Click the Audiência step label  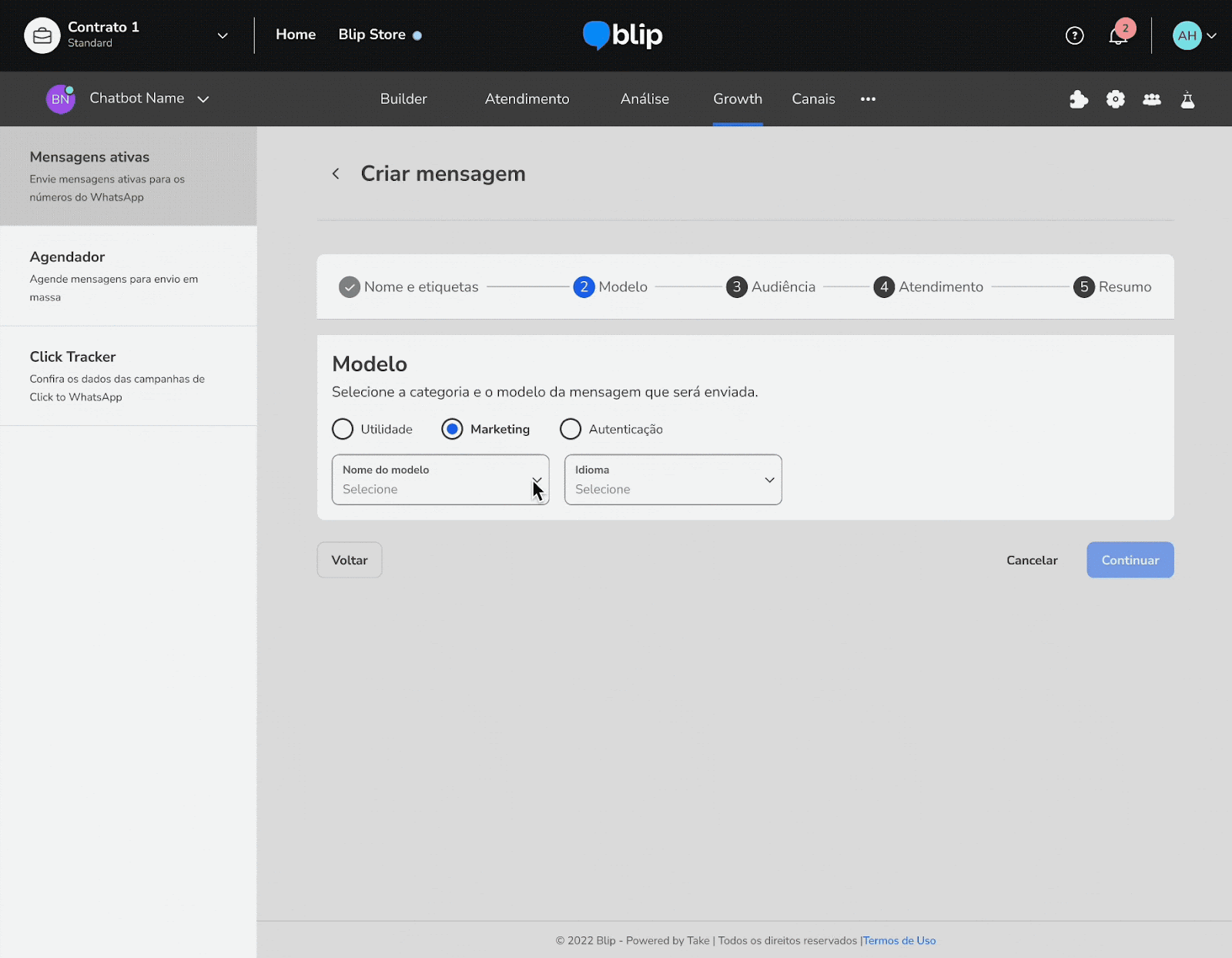[x=783, y=287]
